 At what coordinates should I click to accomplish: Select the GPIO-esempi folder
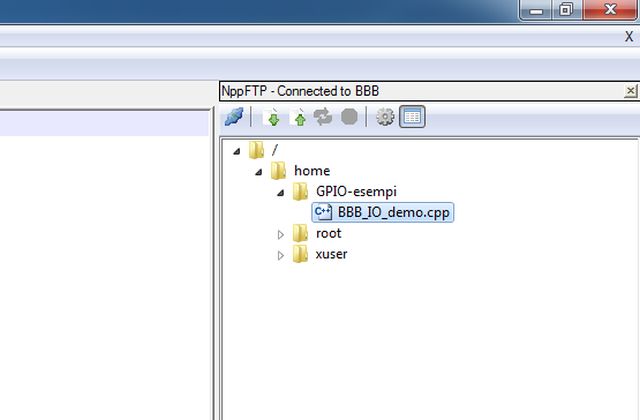tap(356, 191)
